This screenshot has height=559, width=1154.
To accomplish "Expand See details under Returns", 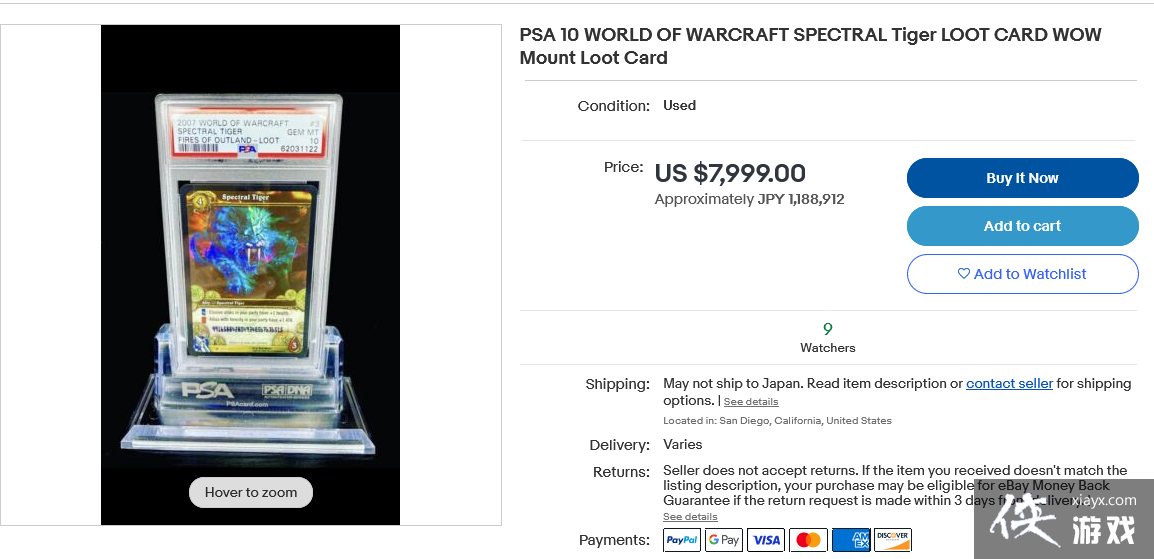I will pyautogui.click(x=690, y=517).
